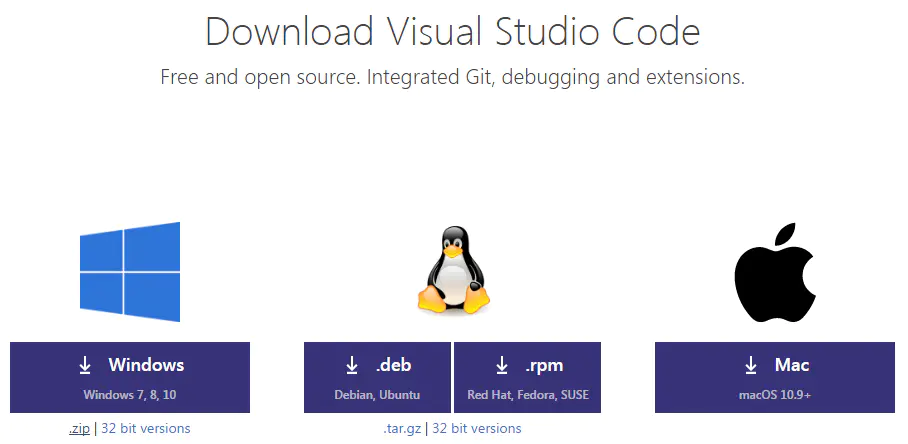
Task: Click the "Download Visual Studio Code" heading
Action: coord(453,32)
